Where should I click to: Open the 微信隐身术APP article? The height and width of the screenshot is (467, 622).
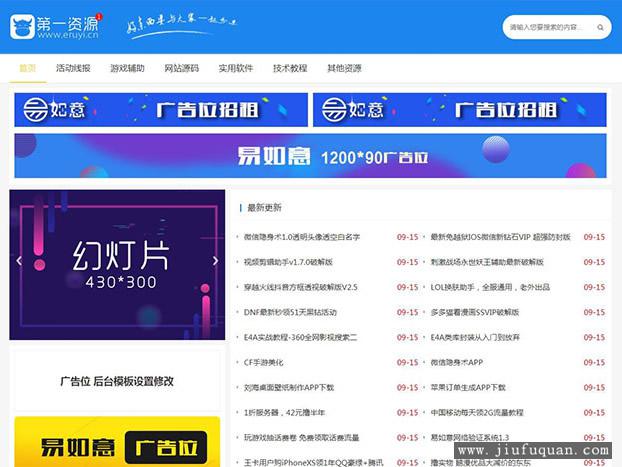point(457,363)
